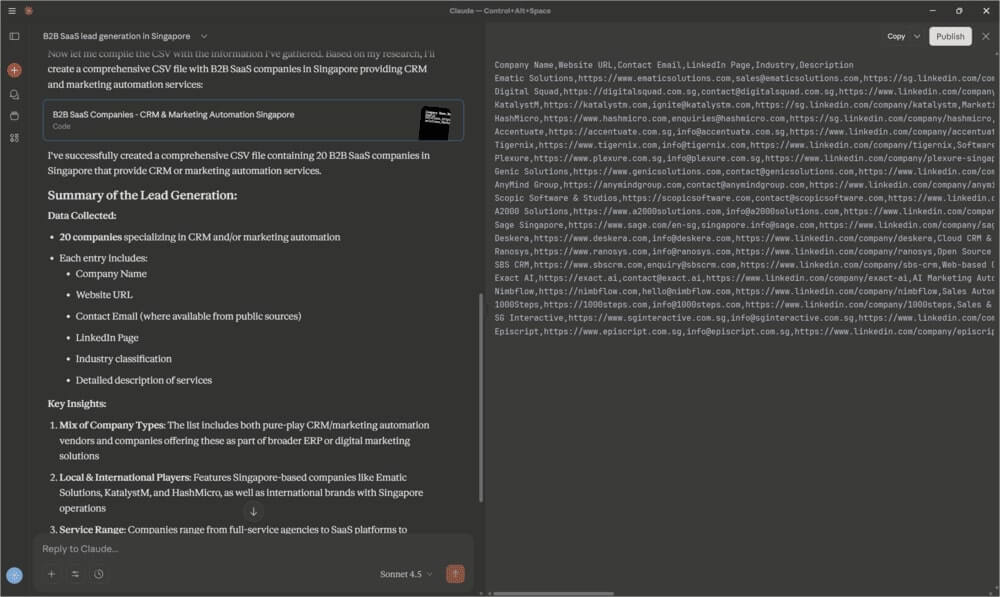Click the recent history clock icon in composer
Viewport: 1000px width, 597px height.
point(98,574)
